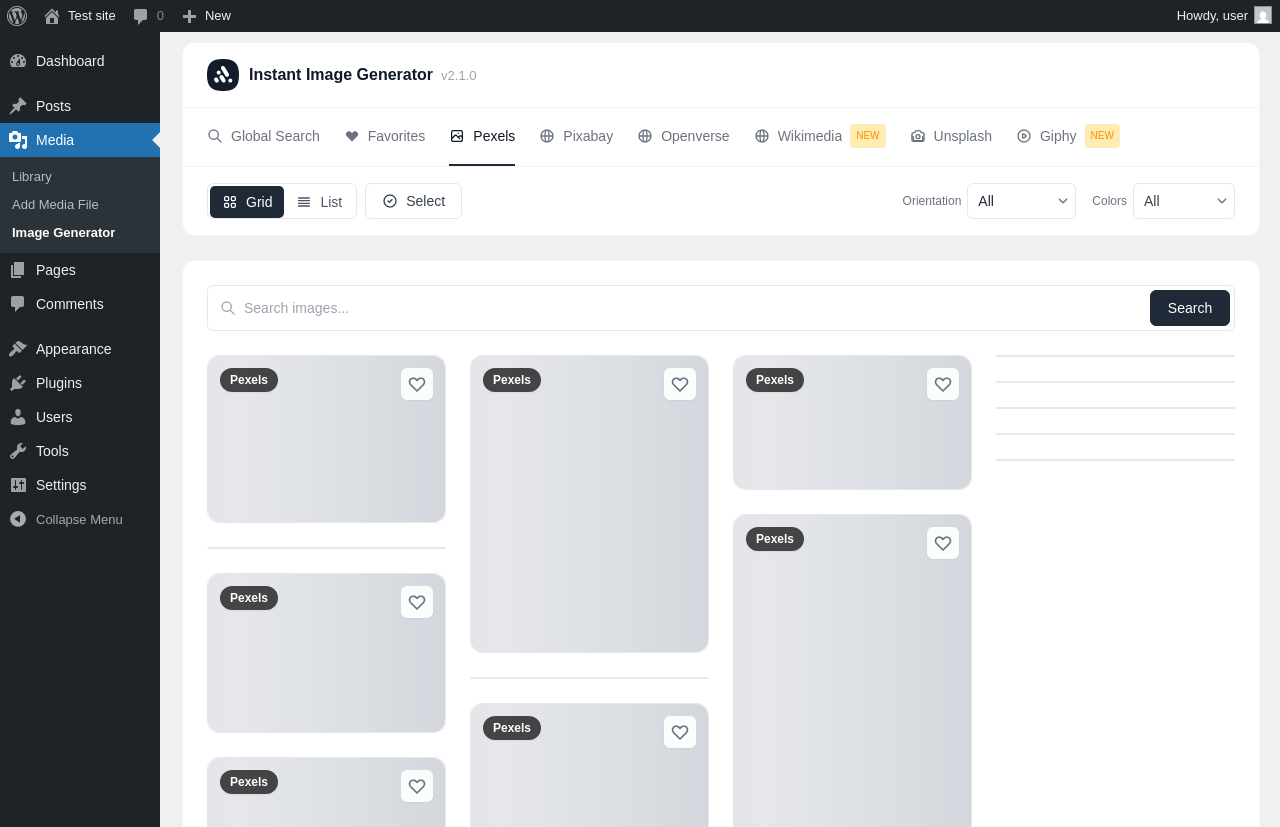Open the comments bubble in admin bar
The height and width of the screenshot is (827, 1280).
[141, 16]
